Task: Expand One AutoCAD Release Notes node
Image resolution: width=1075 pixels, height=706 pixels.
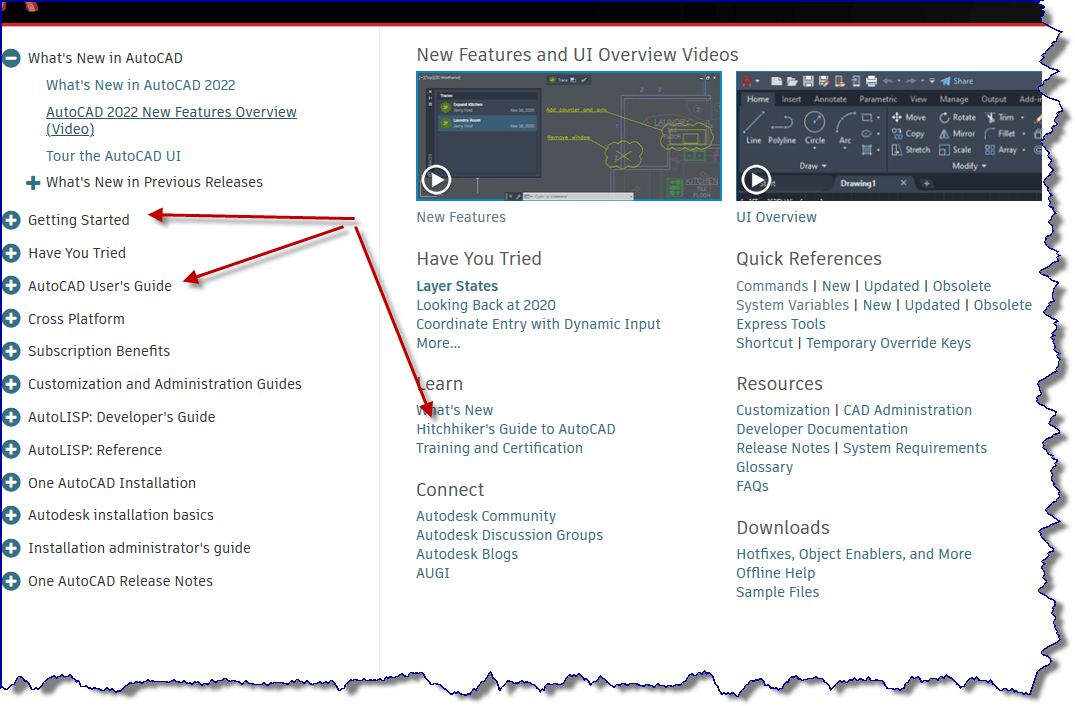Action: [11, 581]
